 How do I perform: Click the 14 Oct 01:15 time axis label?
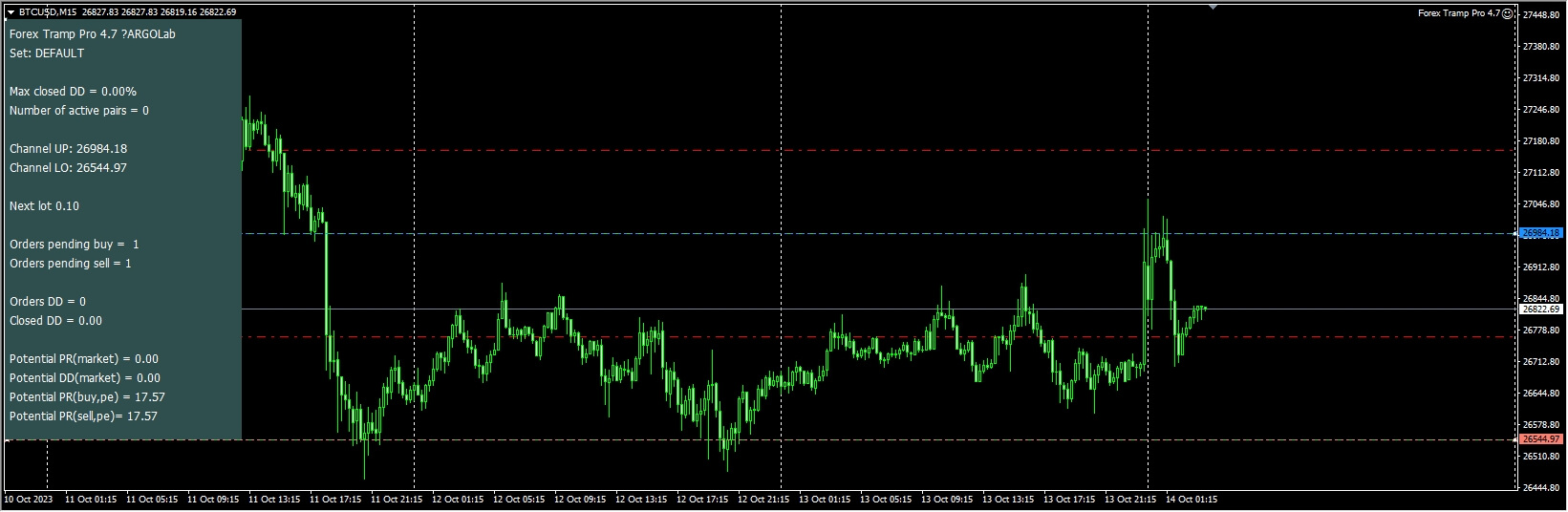click(1192, 500)
